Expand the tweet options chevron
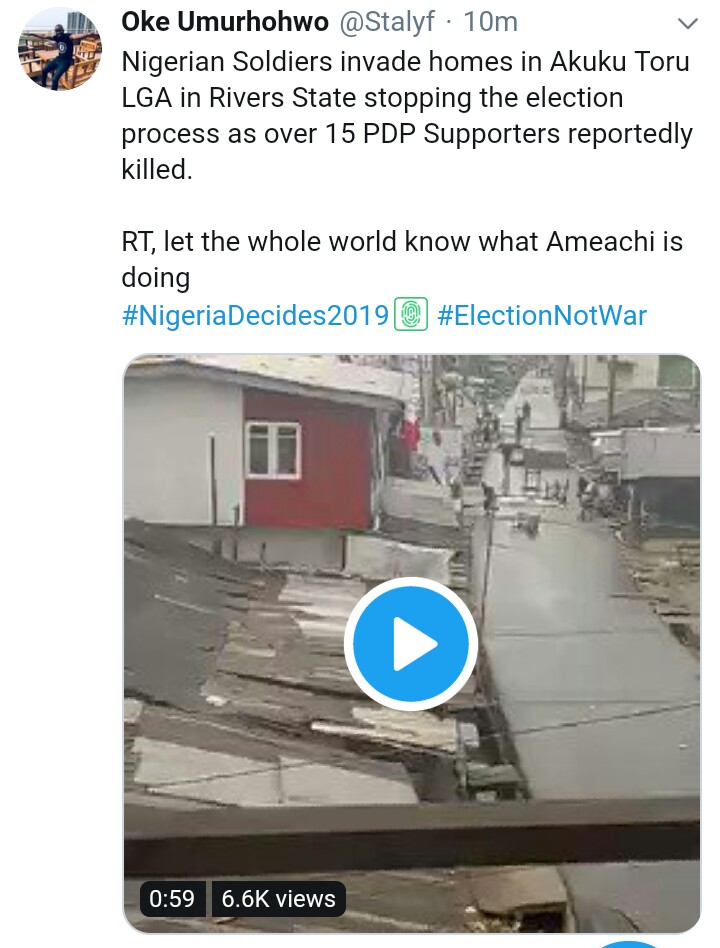This screenshot has width=720, height=948. pos(687,23)
